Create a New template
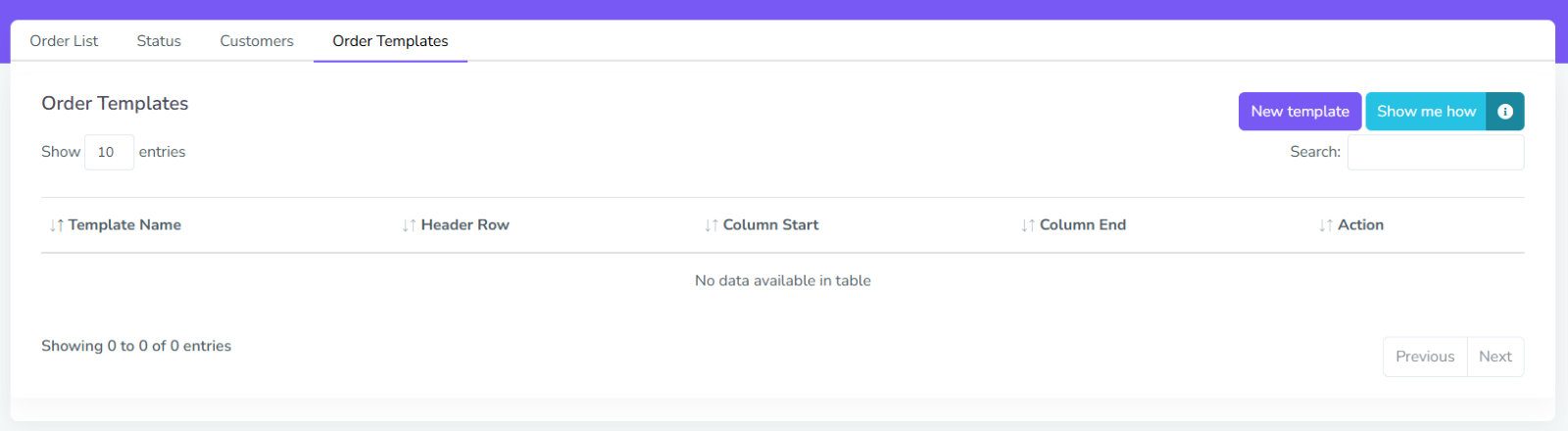The image size is (1568, 431). (1299, 112)
